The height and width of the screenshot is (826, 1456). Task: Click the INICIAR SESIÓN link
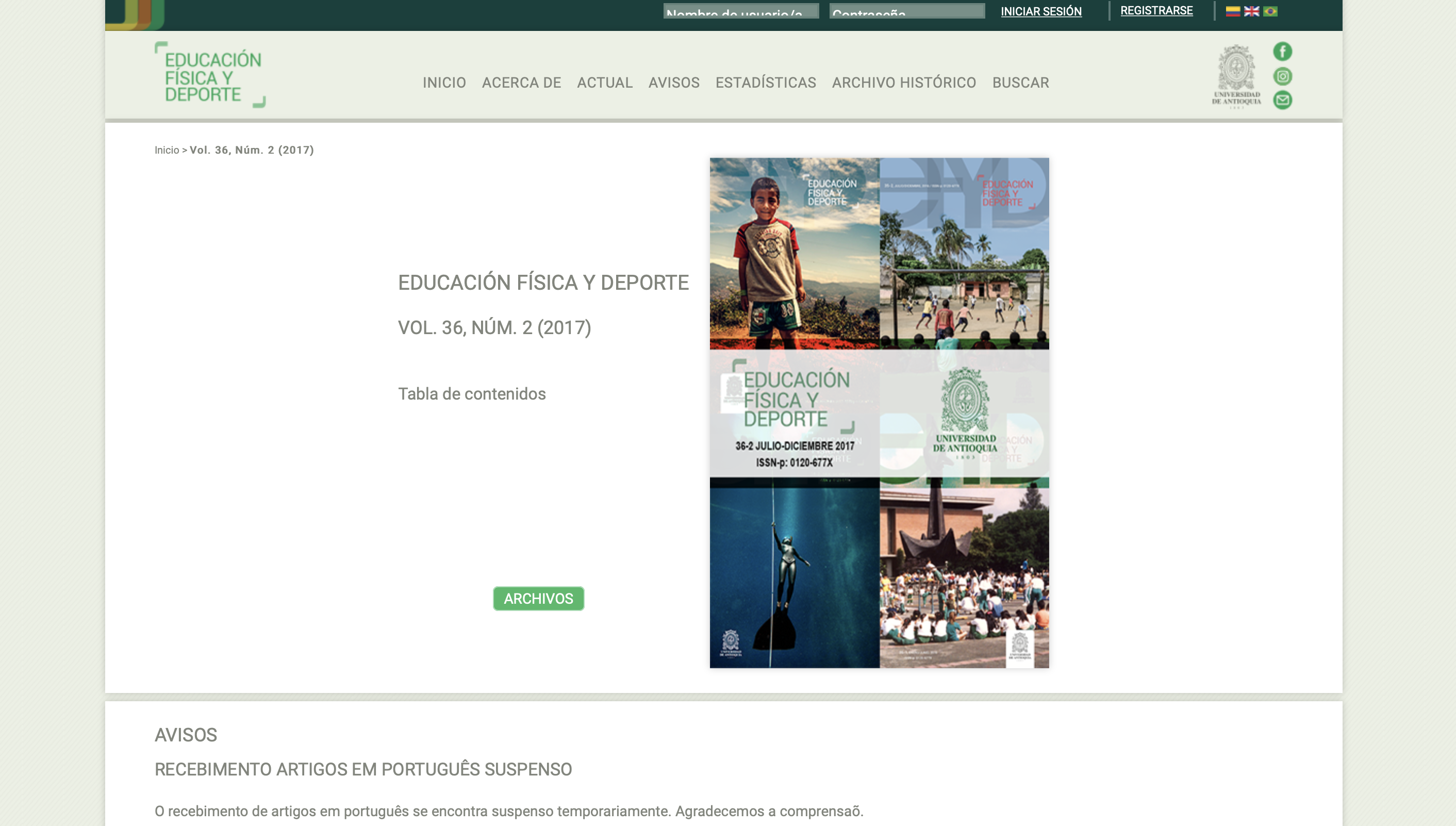[x=1041, y=11]
